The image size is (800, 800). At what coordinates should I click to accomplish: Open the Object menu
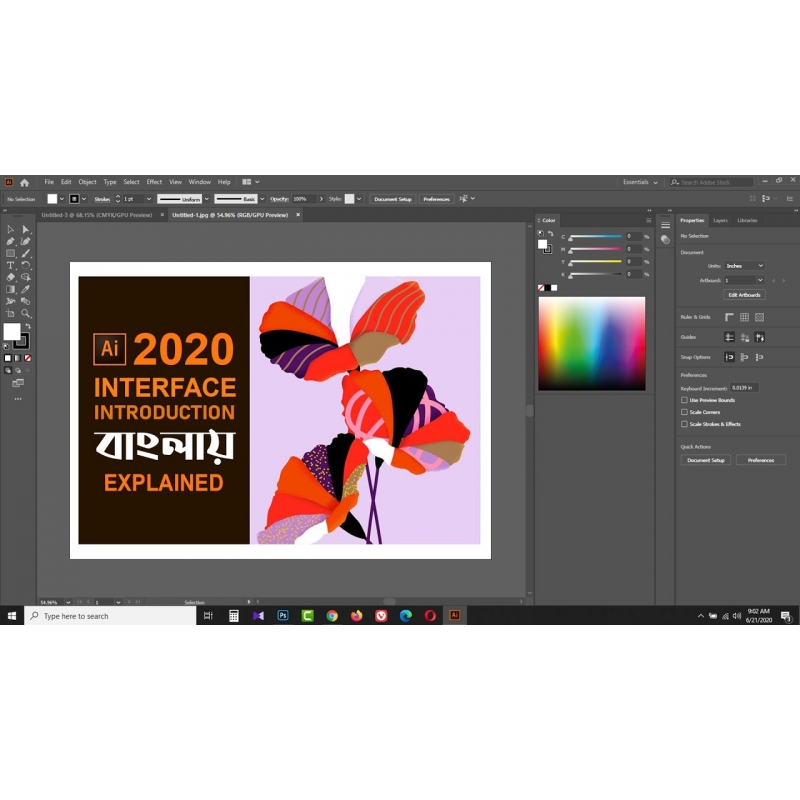tap(87, 182)
